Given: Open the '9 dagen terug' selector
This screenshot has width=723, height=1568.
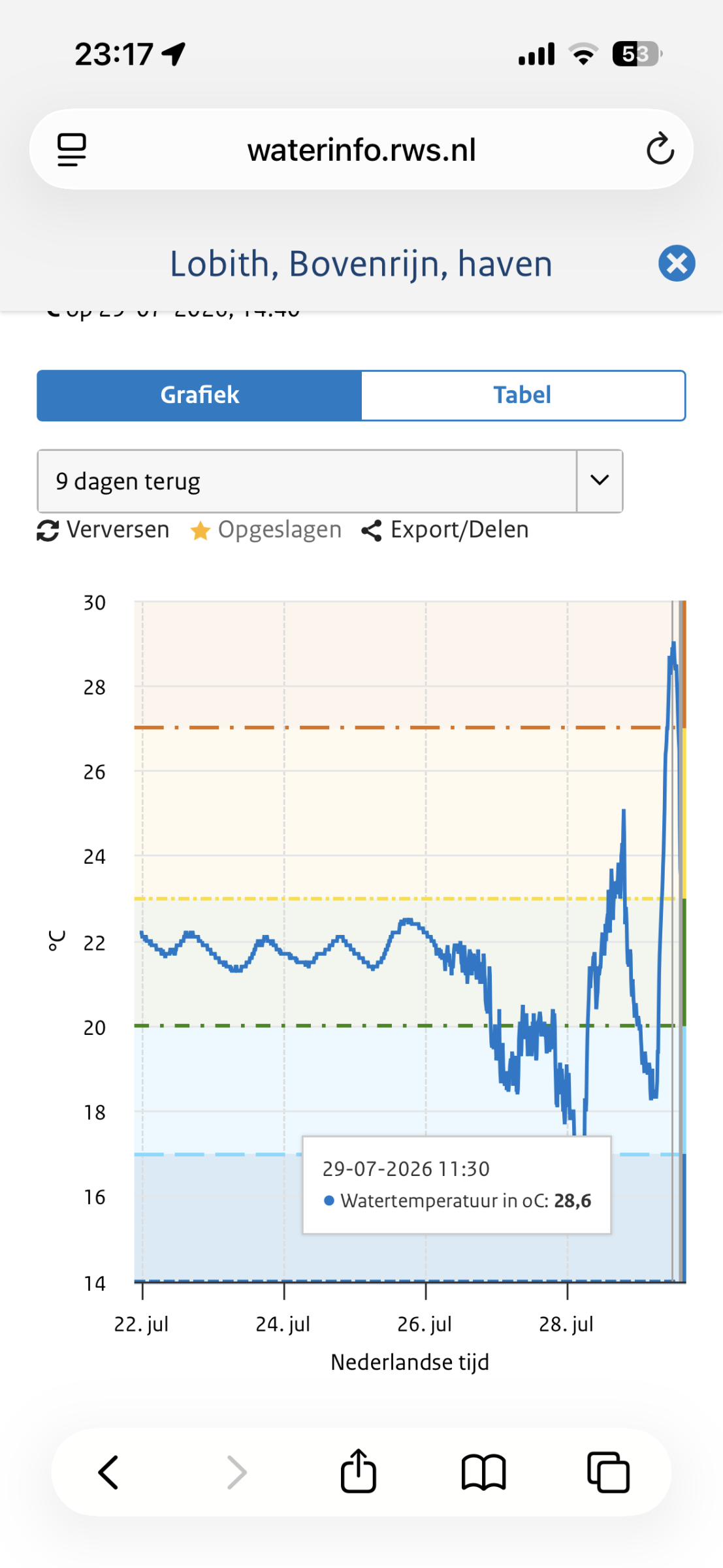Looking at the screenshot, I should [330, 481].
